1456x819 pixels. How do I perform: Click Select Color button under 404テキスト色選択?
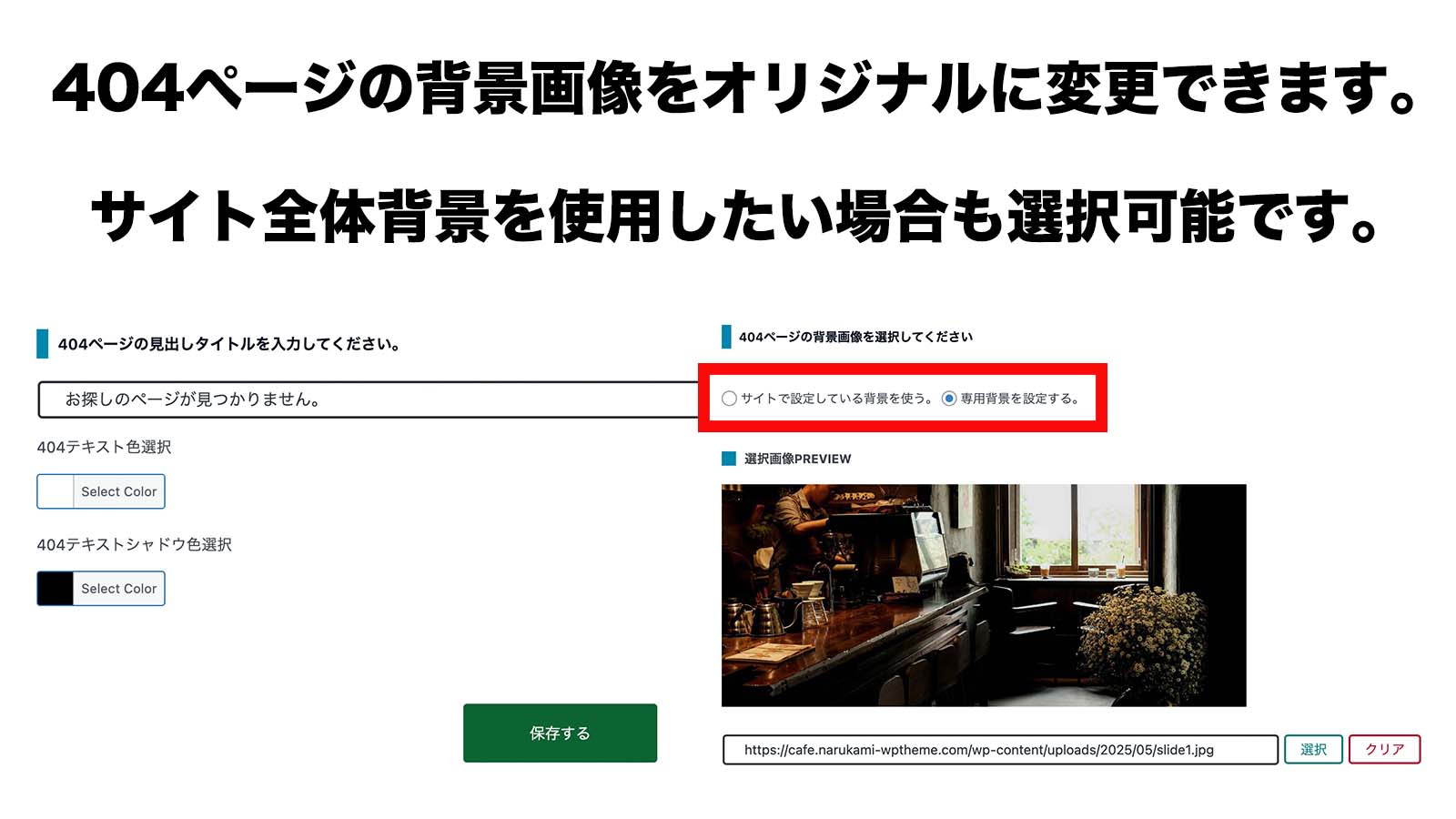pos(119,491)
